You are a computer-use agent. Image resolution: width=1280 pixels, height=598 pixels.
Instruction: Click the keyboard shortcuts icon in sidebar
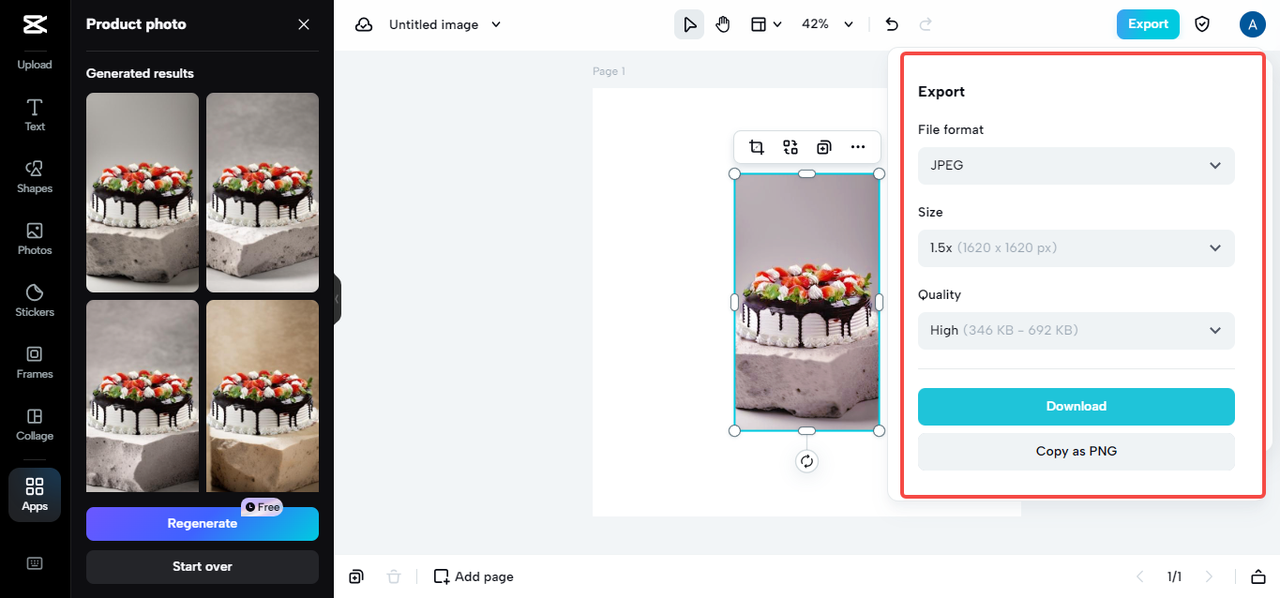(x=34, y=563)
